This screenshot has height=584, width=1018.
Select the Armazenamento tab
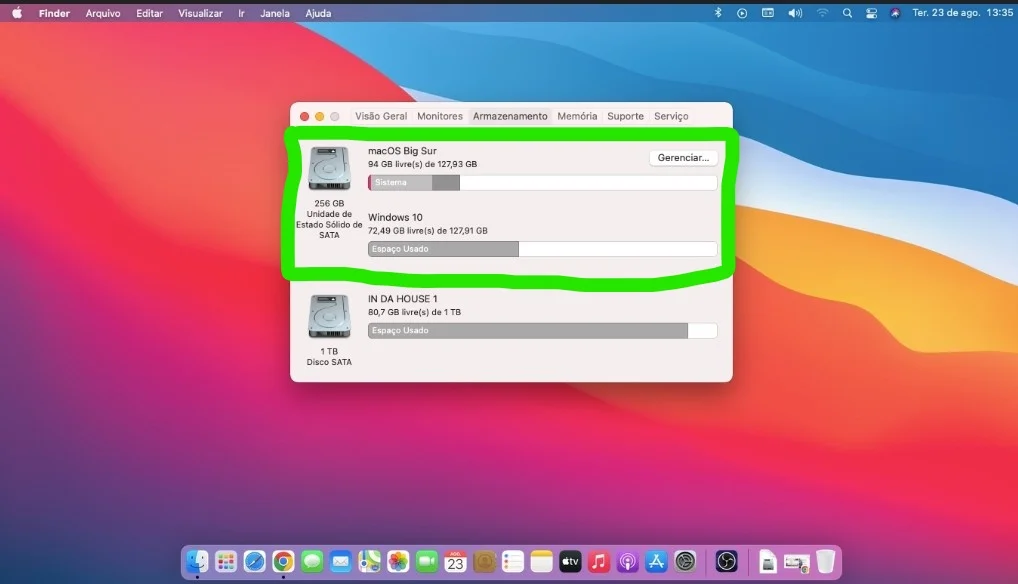click(510, 116)
